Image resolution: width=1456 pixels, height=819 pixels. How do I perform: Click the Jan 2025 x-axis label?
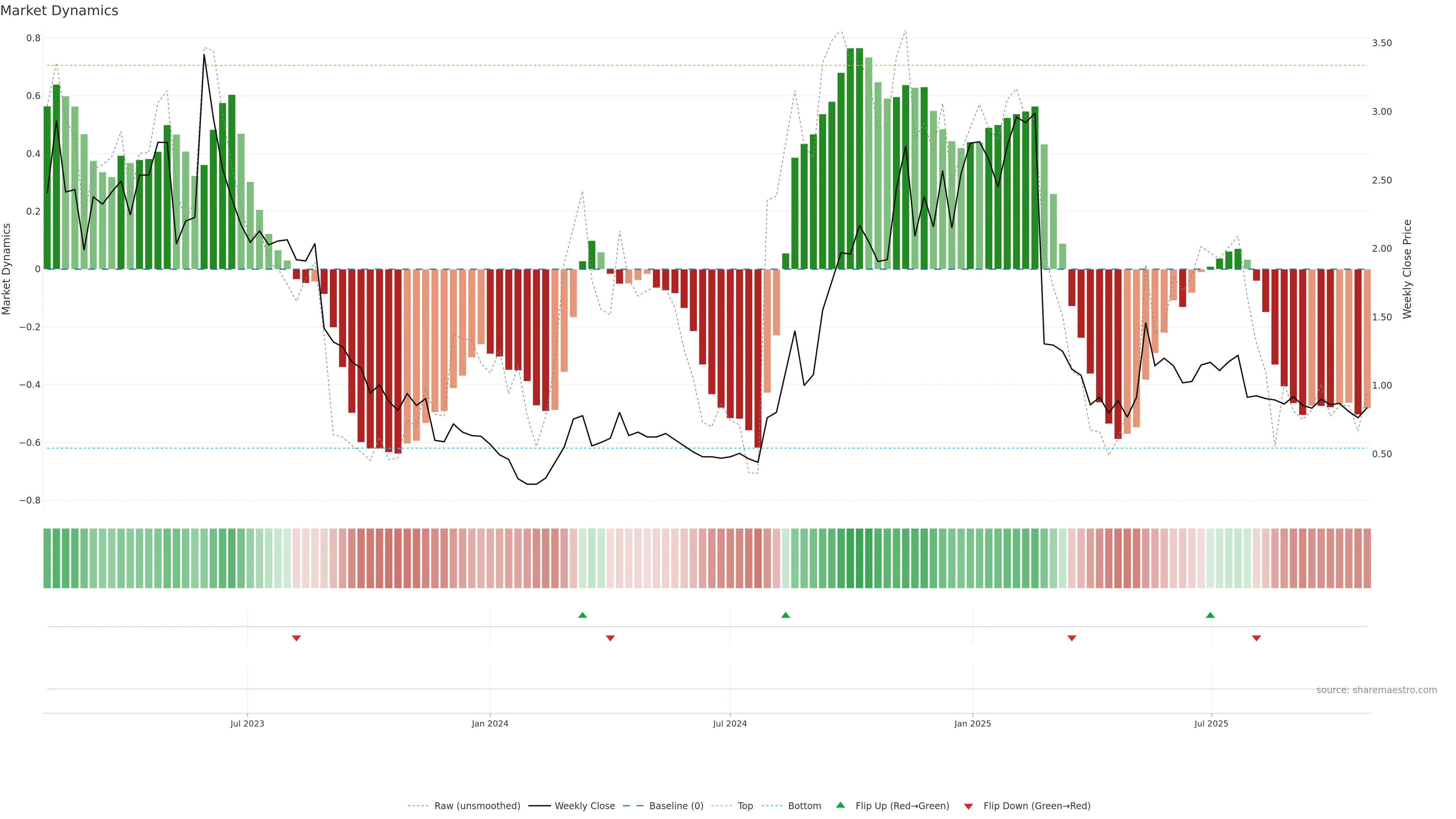(972, 723)
